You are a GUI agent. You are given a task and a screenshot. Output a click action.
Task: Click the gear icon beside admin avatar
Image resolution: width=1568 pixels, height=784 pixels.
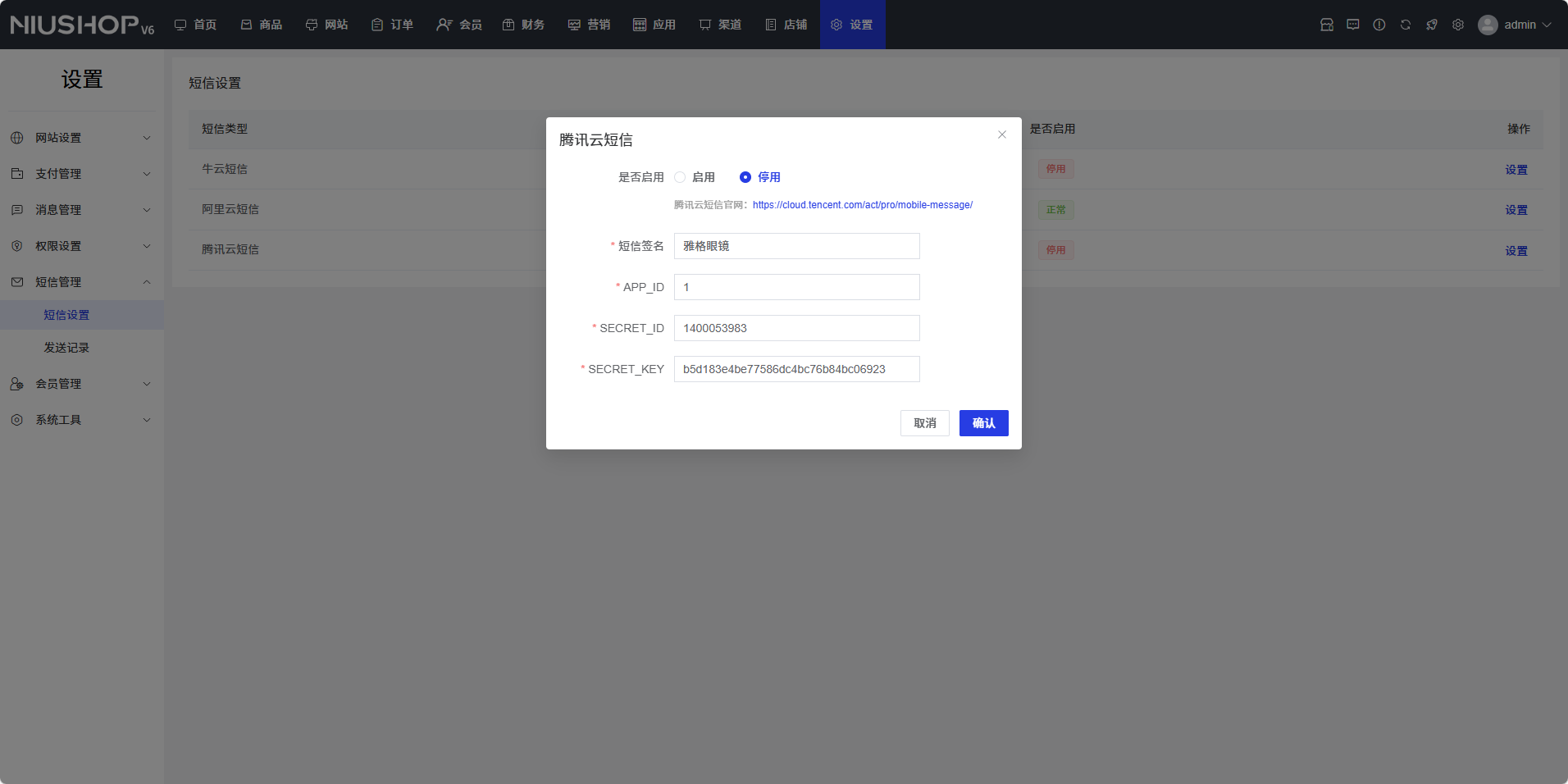pyautogui.click(x=1458, y=25)
